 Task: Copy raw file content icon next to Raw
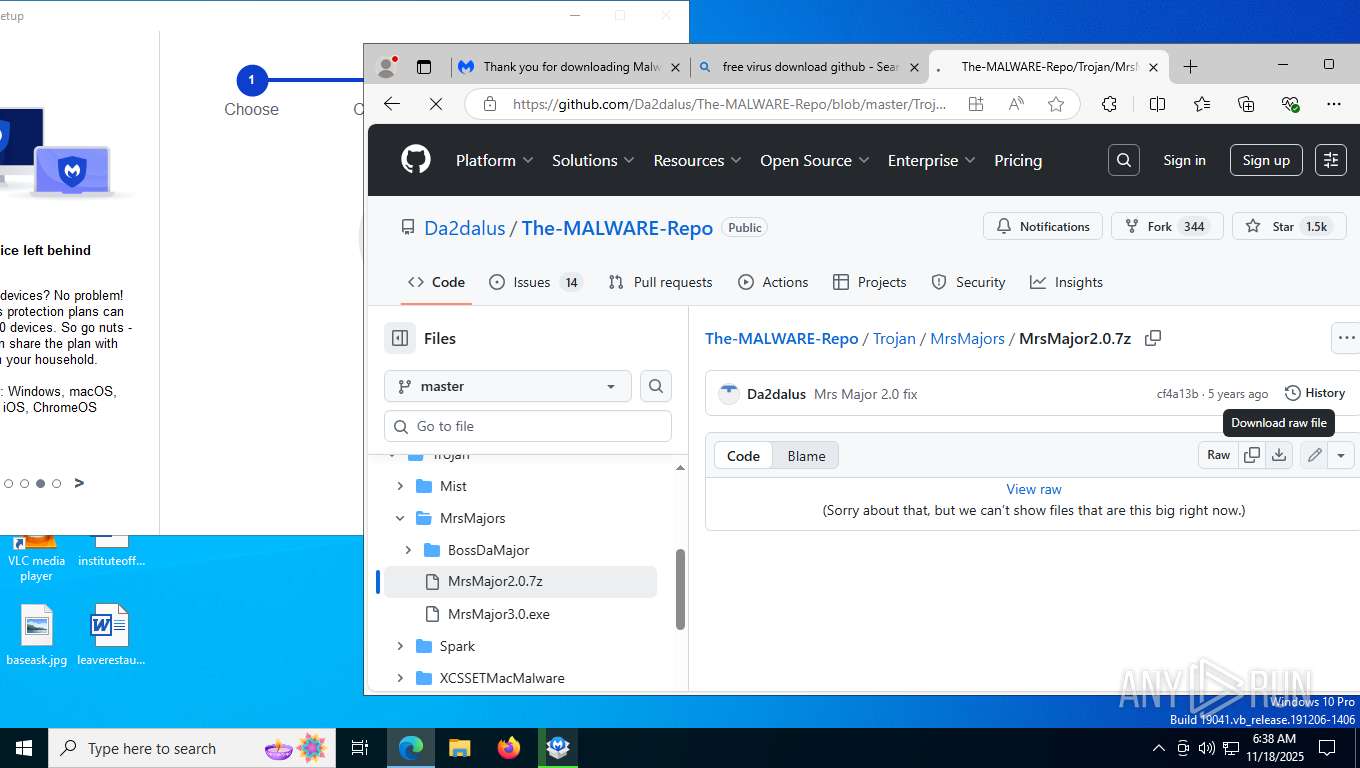coord(1252,455)
